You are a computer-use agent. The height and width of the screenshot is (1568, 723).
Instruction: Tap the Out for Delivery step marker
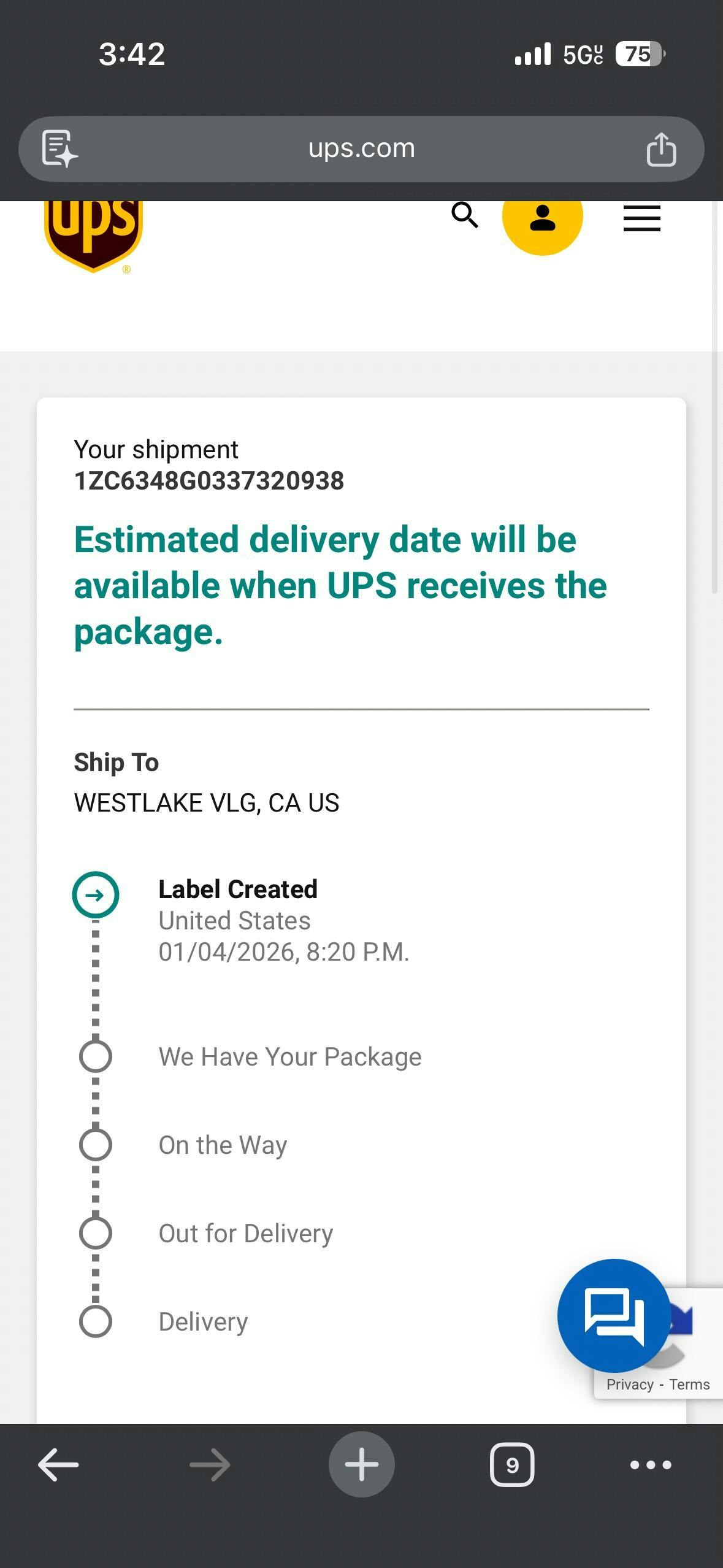pos(96,1233)
